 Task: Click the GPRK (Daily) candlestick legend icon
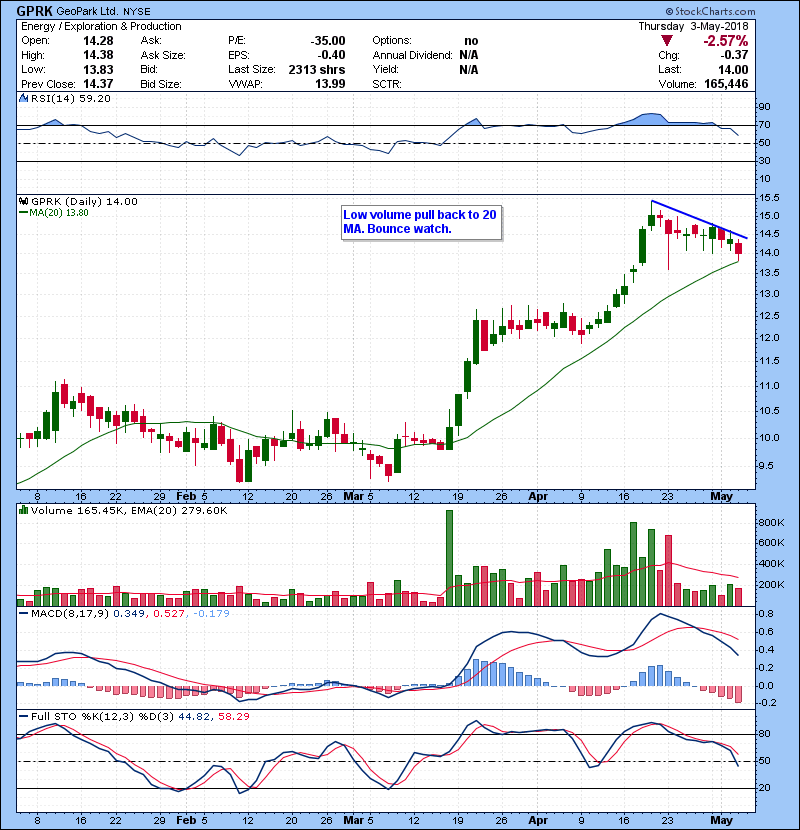click(23, 202)
